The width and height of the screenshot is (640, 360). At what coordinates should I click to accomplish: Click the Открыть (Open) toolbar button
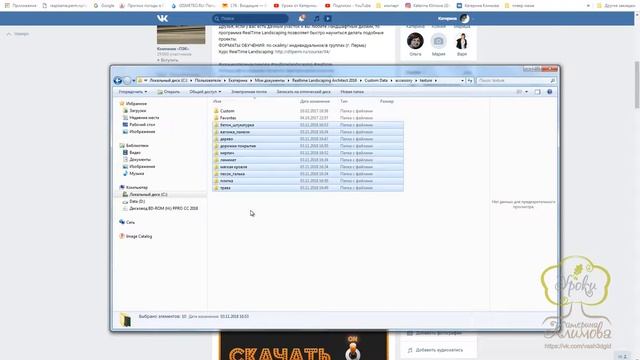169,92
